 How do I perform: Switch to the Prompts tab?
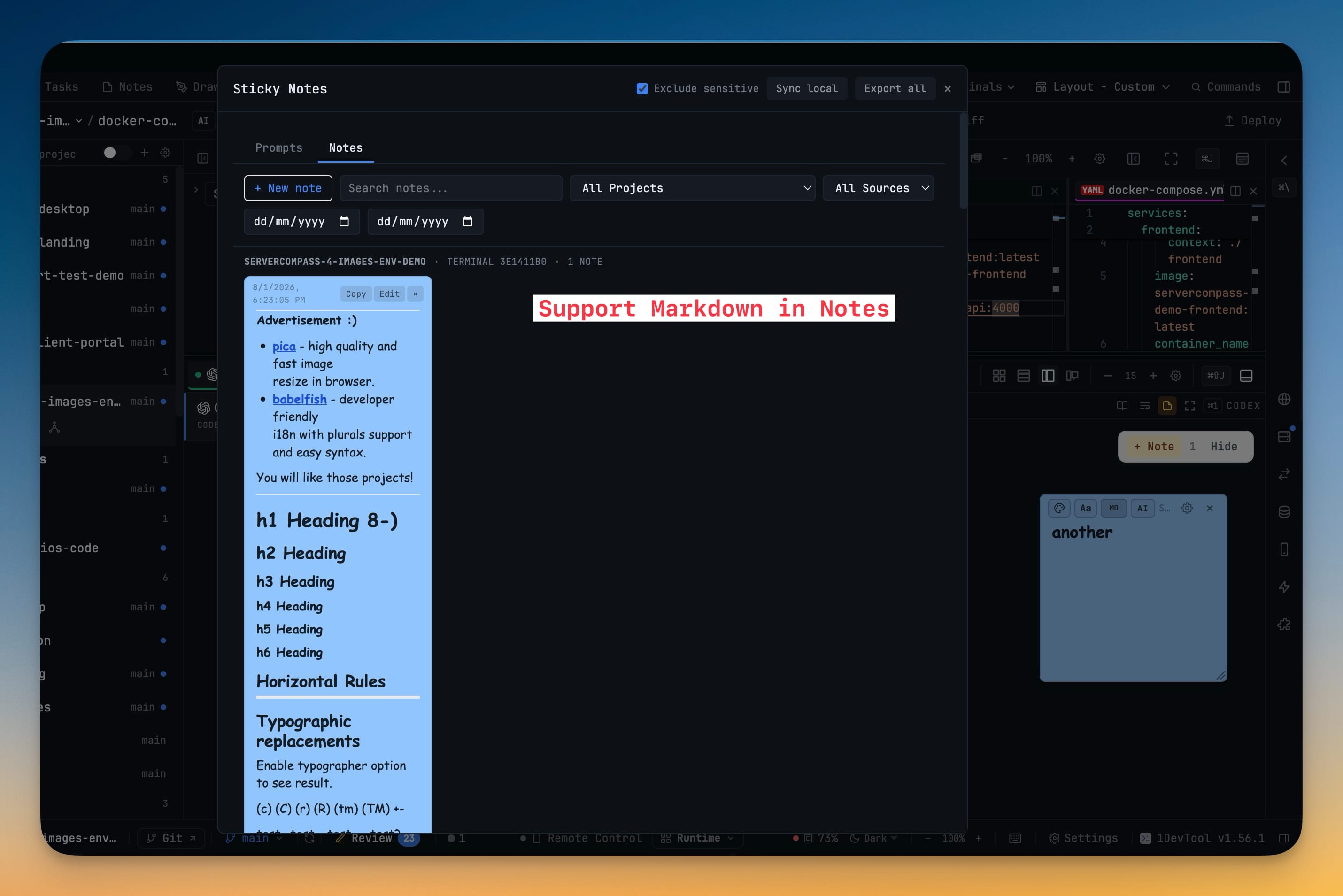(279, 147)
